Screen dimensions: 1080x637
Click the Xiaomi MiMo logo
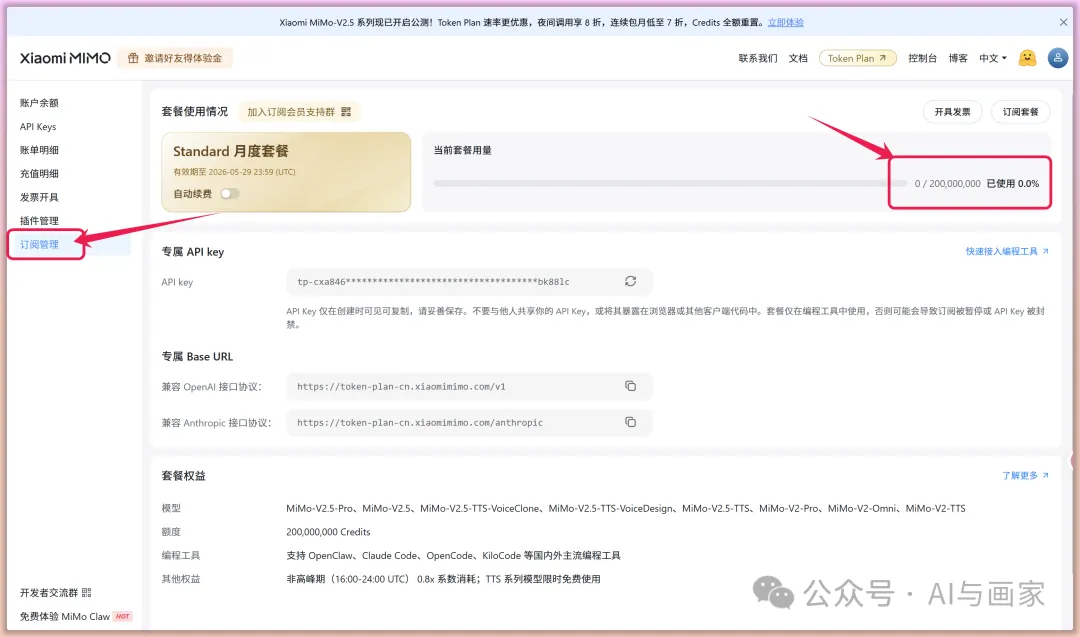[x=65, y=59]
